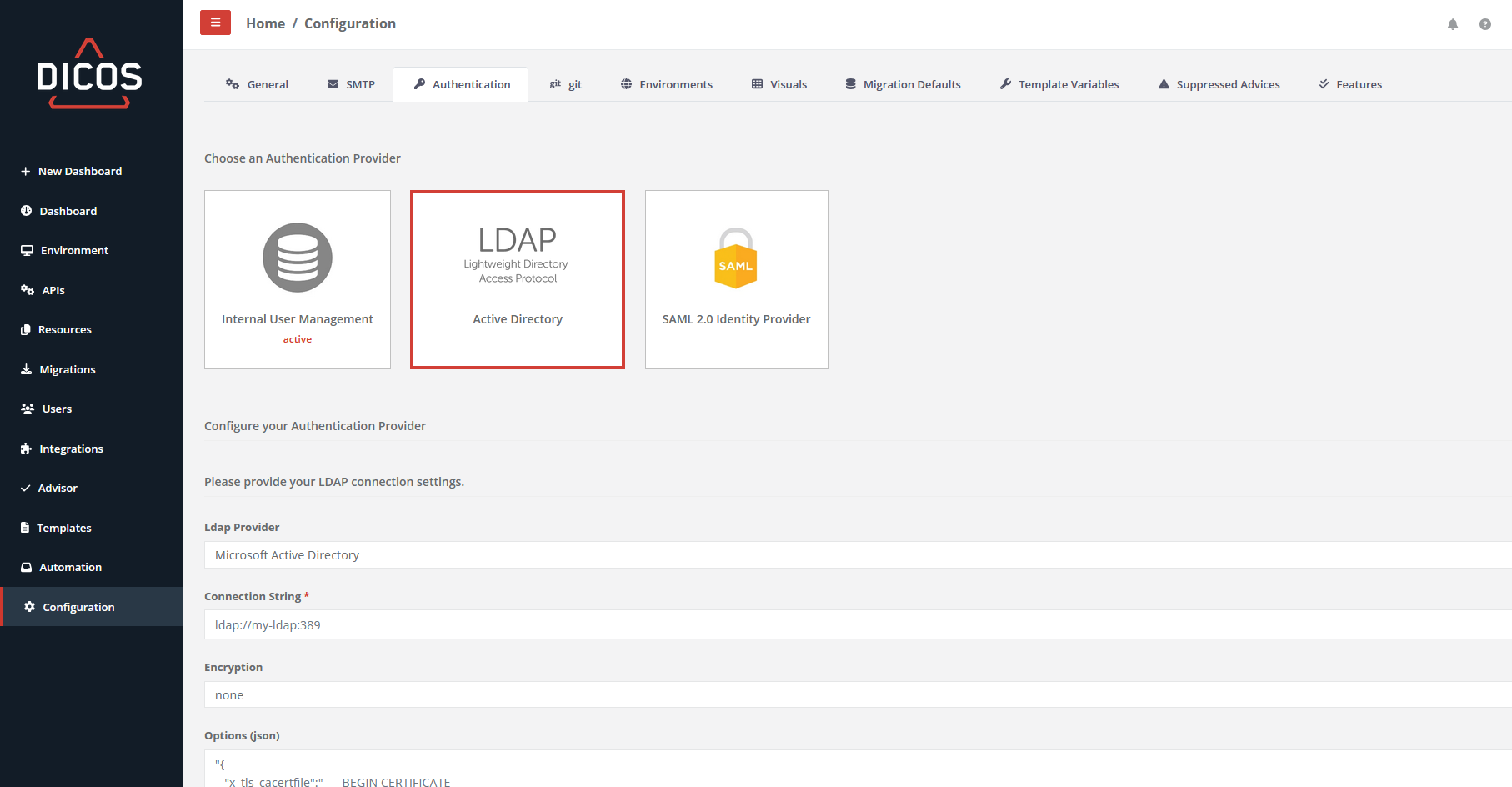Expand the git configuration tab
This screenshot has height=787, width=1512.
click(x=566, y=83)
